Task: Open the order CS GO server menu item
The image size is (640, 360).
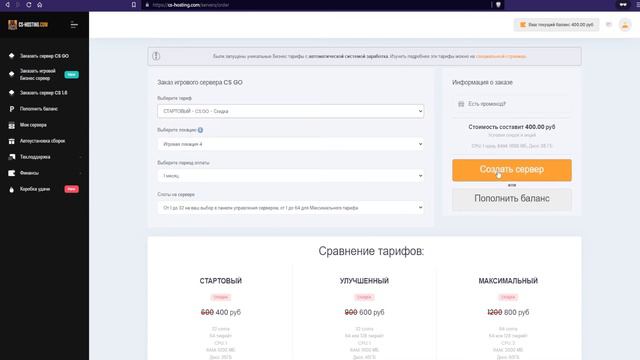Action: pos(44,56)
